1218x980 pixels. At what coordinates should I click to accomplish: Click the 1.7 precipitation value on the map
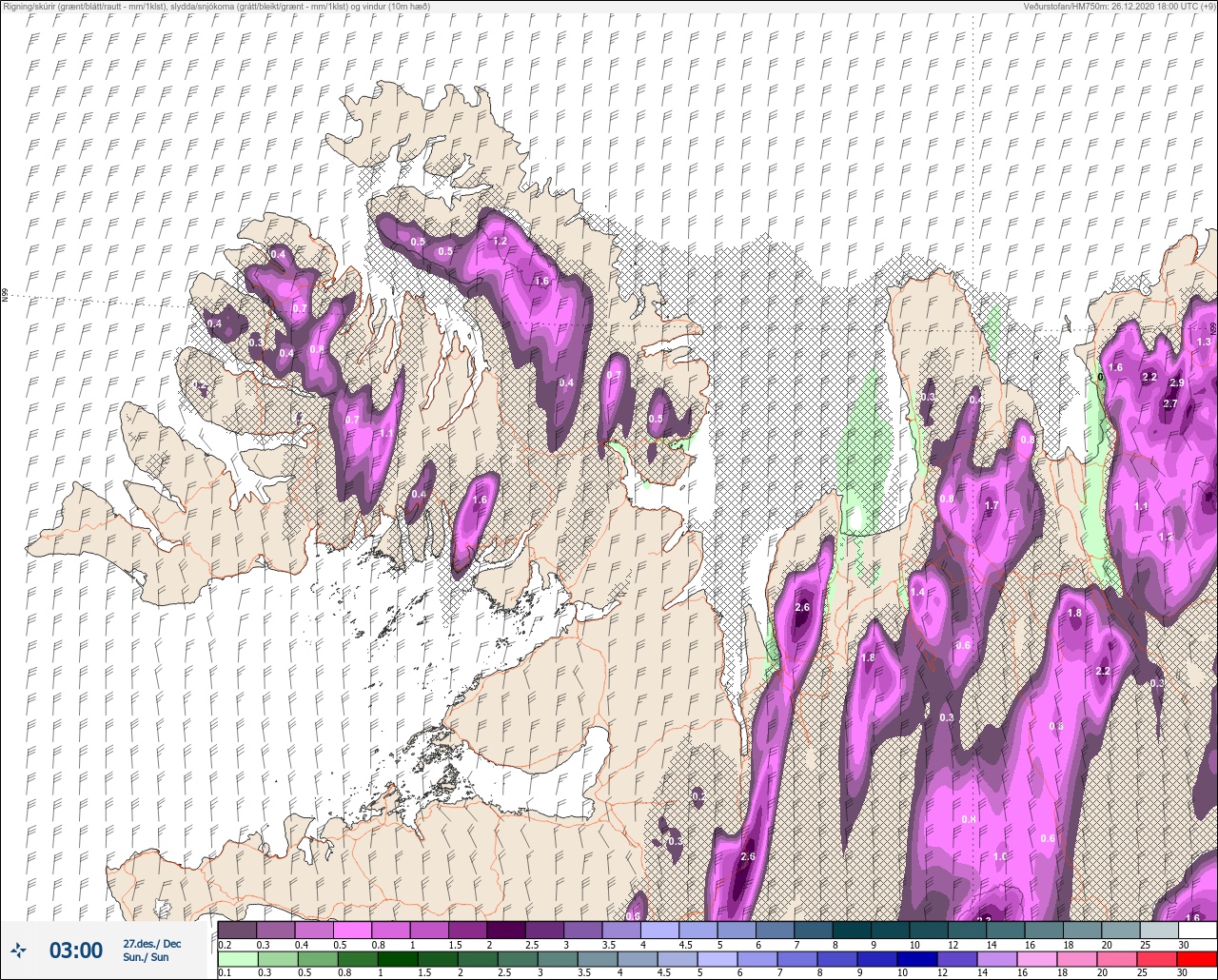point(992,505)
